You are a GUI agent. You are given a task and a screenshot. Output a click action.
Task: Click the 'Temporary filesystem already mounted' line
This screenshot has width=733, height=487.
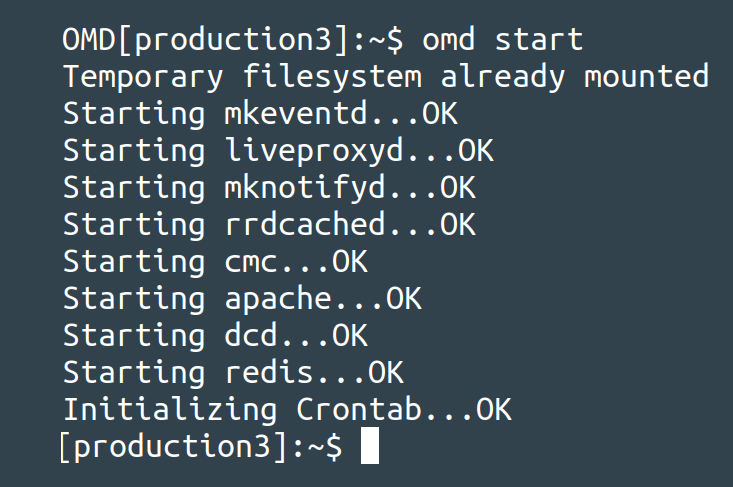(386, 77)
